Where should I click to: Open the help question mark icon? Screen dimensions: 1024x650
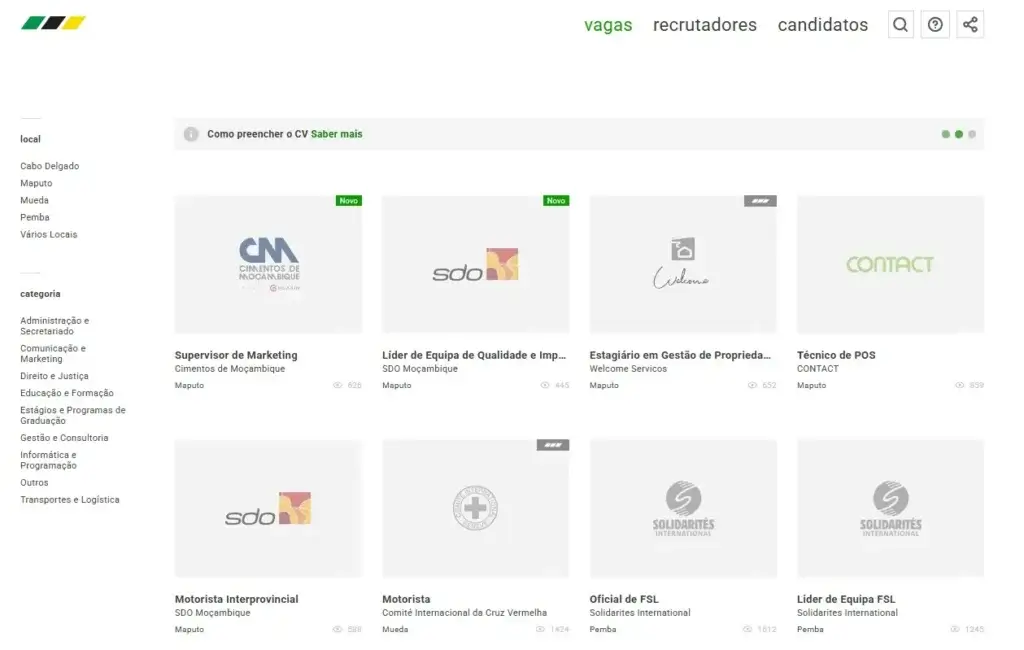pyautogui.click(x=935, y=25)
